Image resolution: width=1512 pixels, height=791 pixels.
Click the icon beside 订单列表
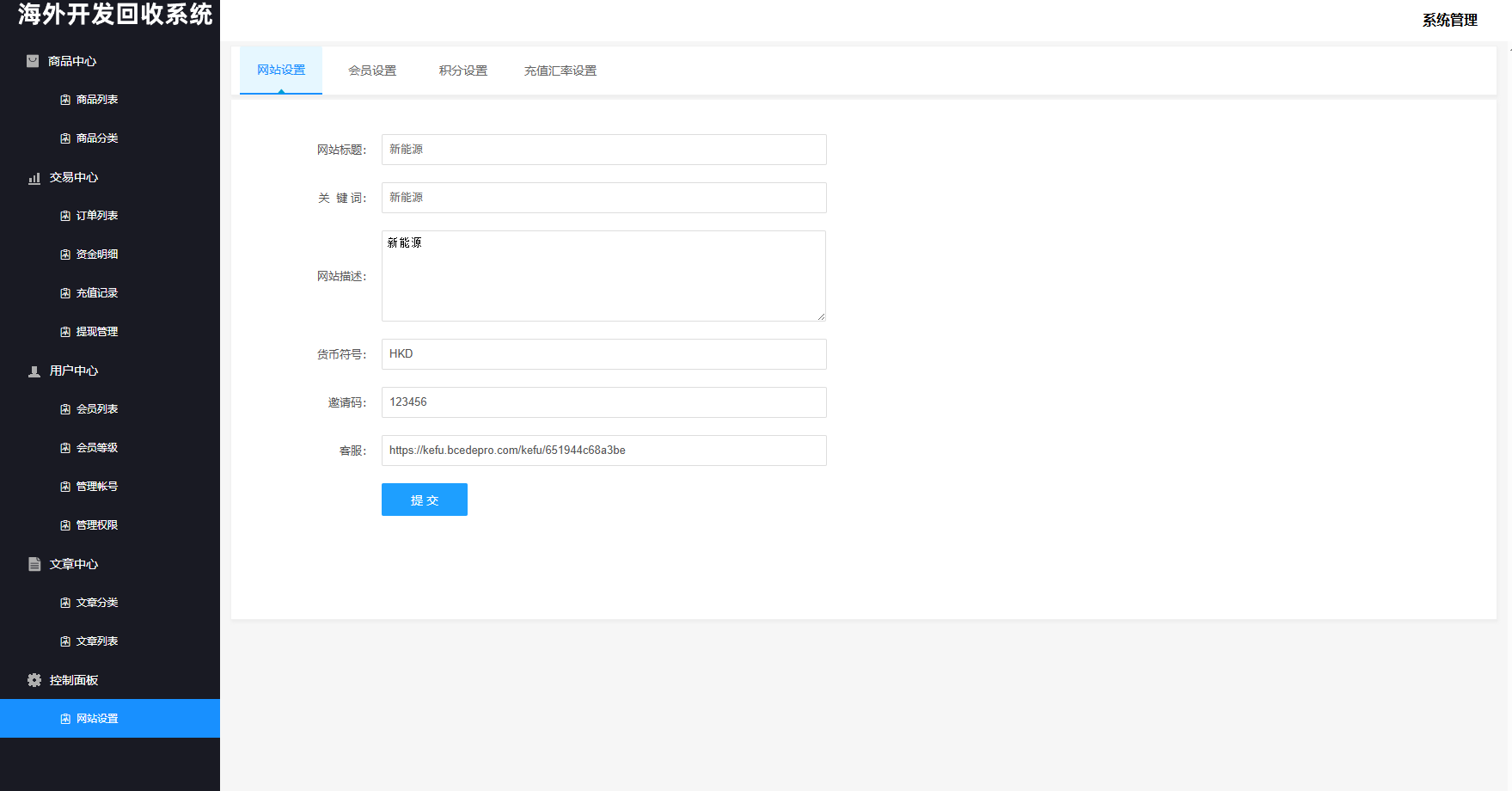pyautogui.click(x=64, y=215)
